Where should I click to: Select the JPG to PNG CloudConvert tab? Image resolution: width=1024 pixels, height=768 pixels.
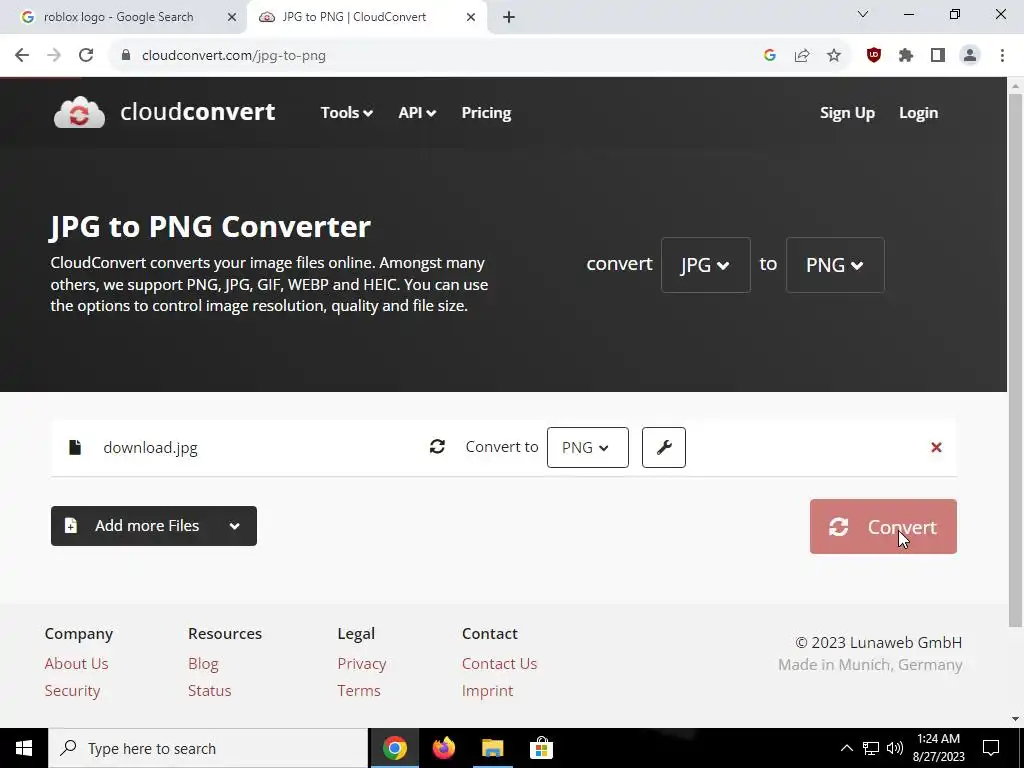point(366,17)
